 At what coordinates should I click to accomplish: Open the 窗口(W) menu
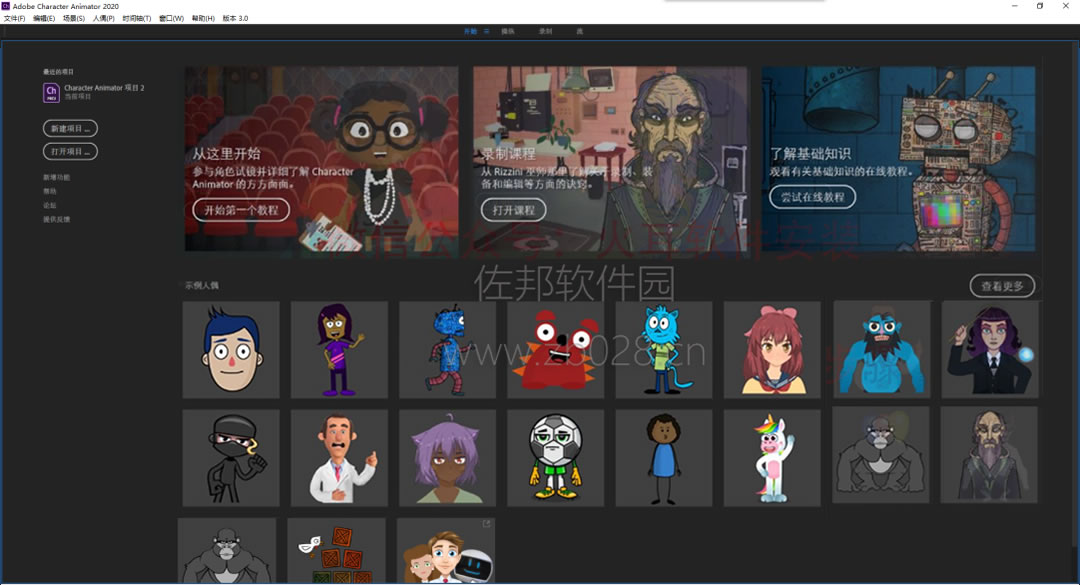[x=171, y=19]
